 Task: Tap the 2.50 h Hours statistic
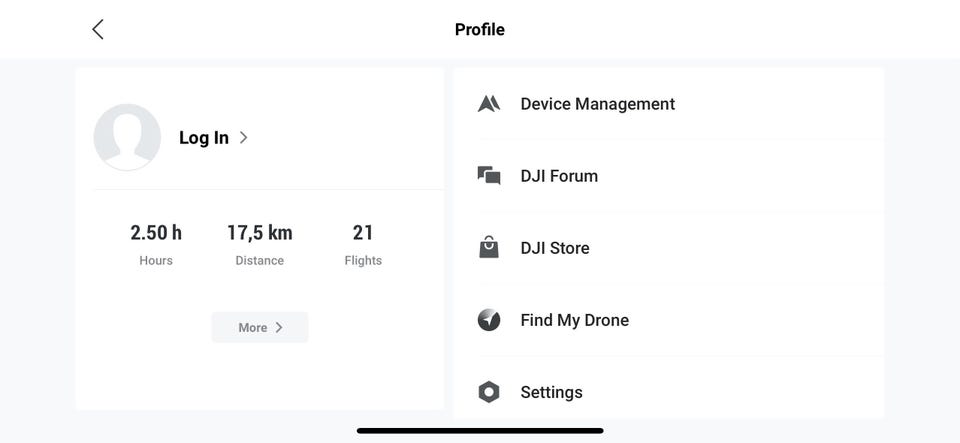tap(156, 244)
